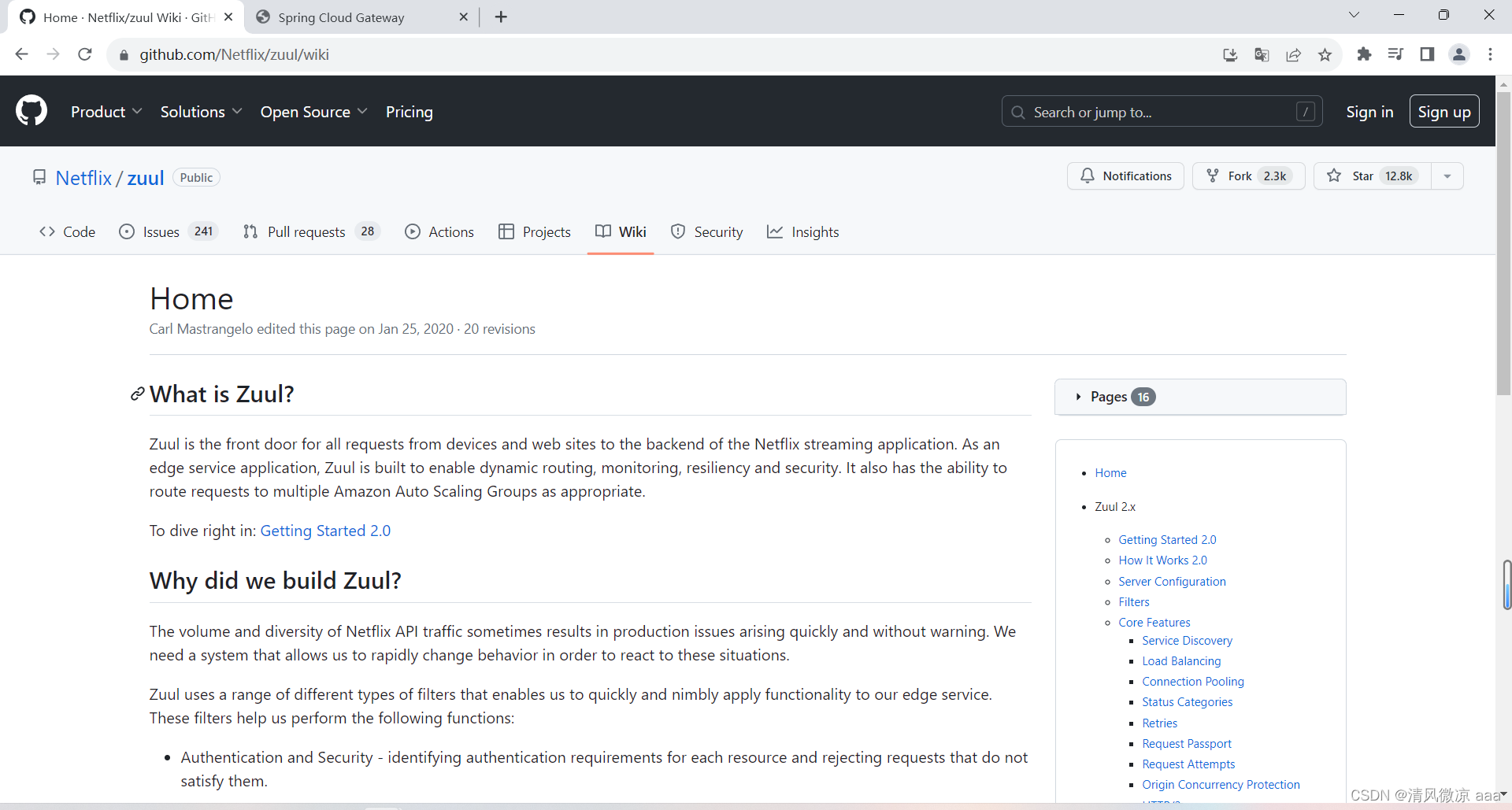This screenshot has height=810, width=1512.
Task: Click install app icon in address bar
Action: click(1230, 54)
